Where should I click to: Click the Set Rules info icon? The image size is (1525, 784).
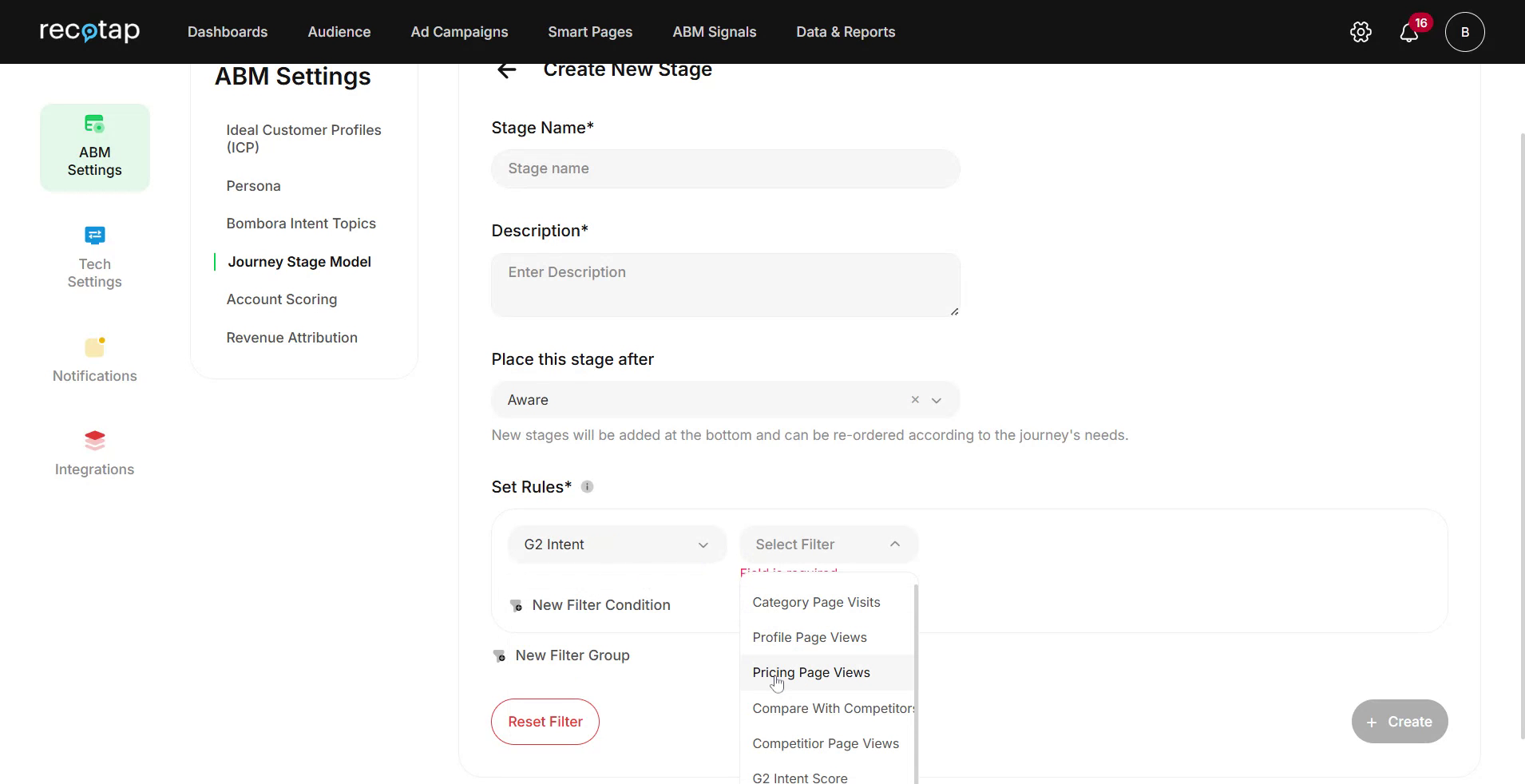coord(587,487)
